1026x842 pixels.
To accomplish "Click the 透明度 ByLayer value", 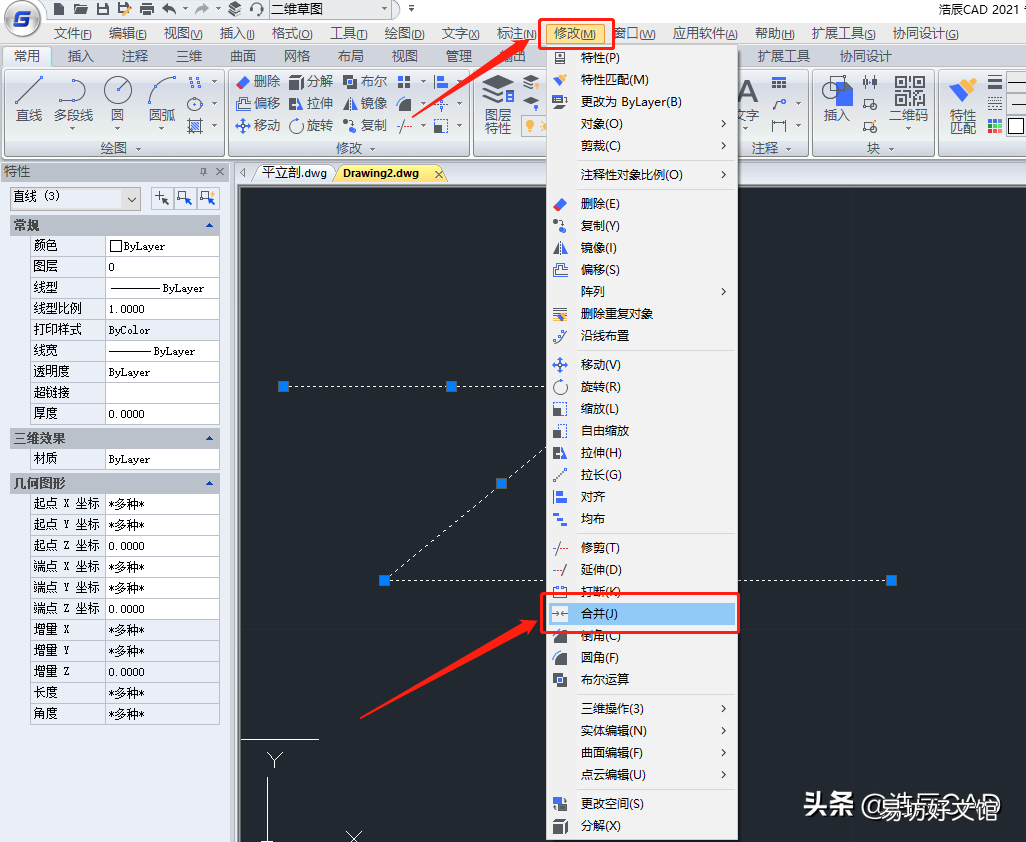I will (x=162, y=372).
